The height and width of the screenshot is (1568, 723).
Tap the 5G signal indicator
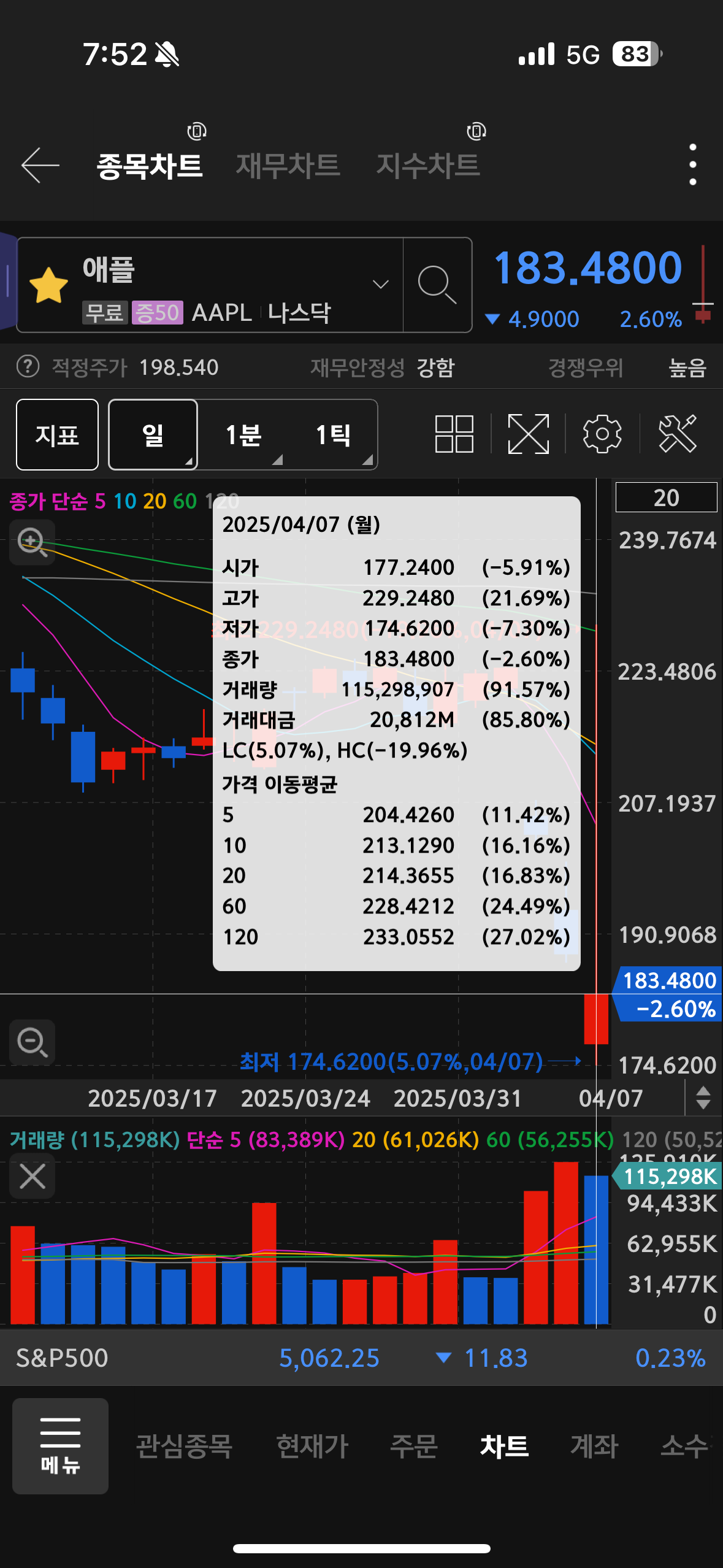pyautogui.click(x=583, y=55)
